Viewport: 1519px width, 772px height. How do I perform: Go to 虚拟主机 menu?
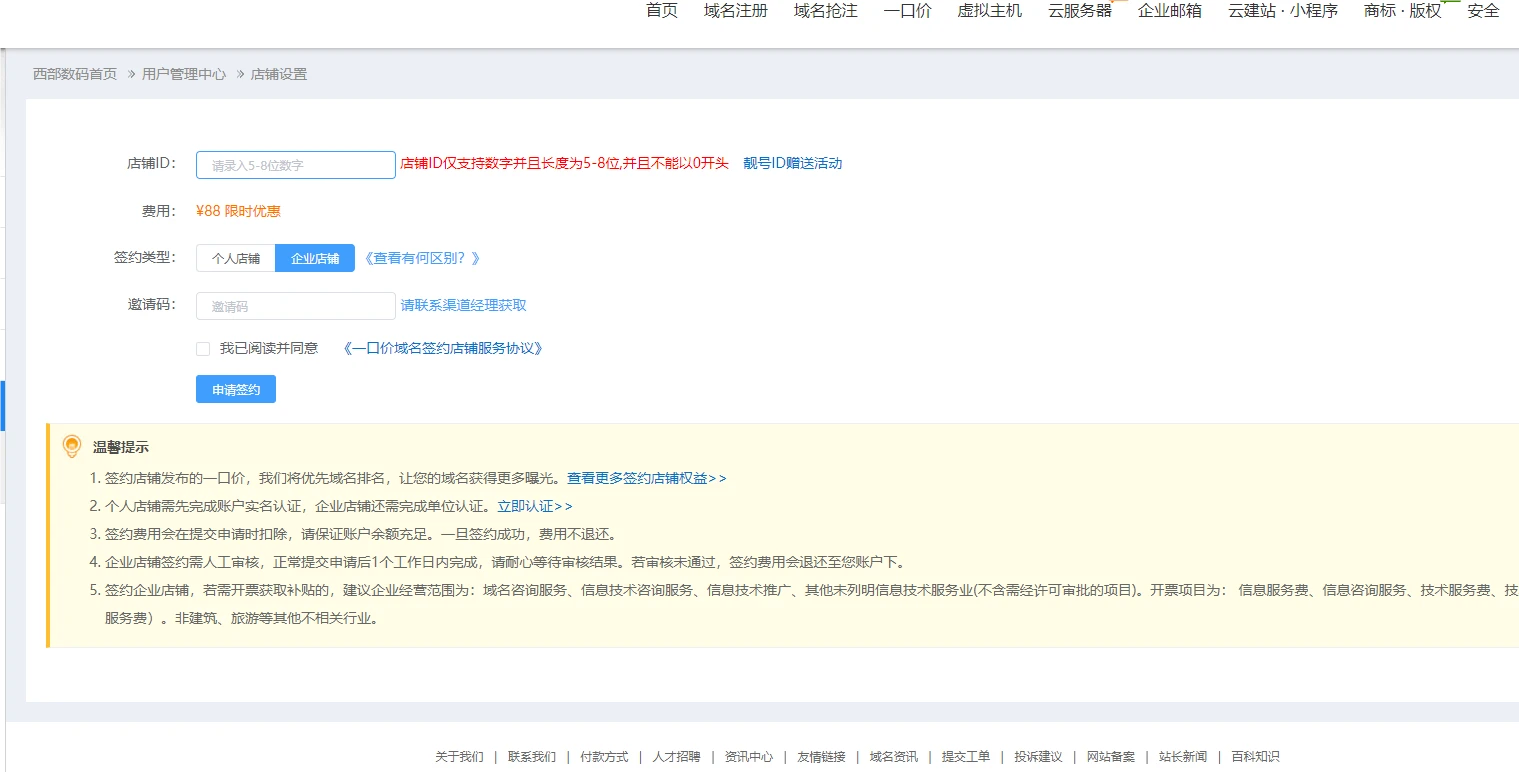pos(989,11)
